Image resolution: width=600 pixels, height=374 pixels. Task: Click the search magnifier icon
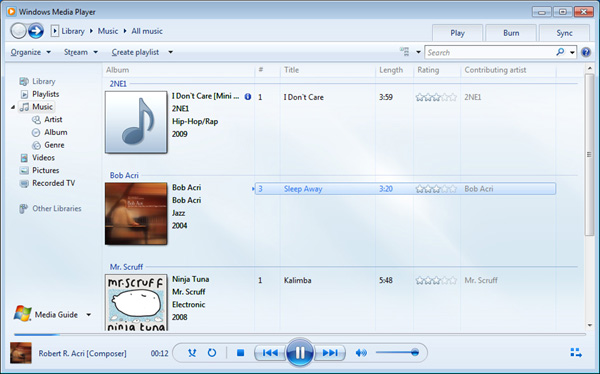[x=560, y=52]
